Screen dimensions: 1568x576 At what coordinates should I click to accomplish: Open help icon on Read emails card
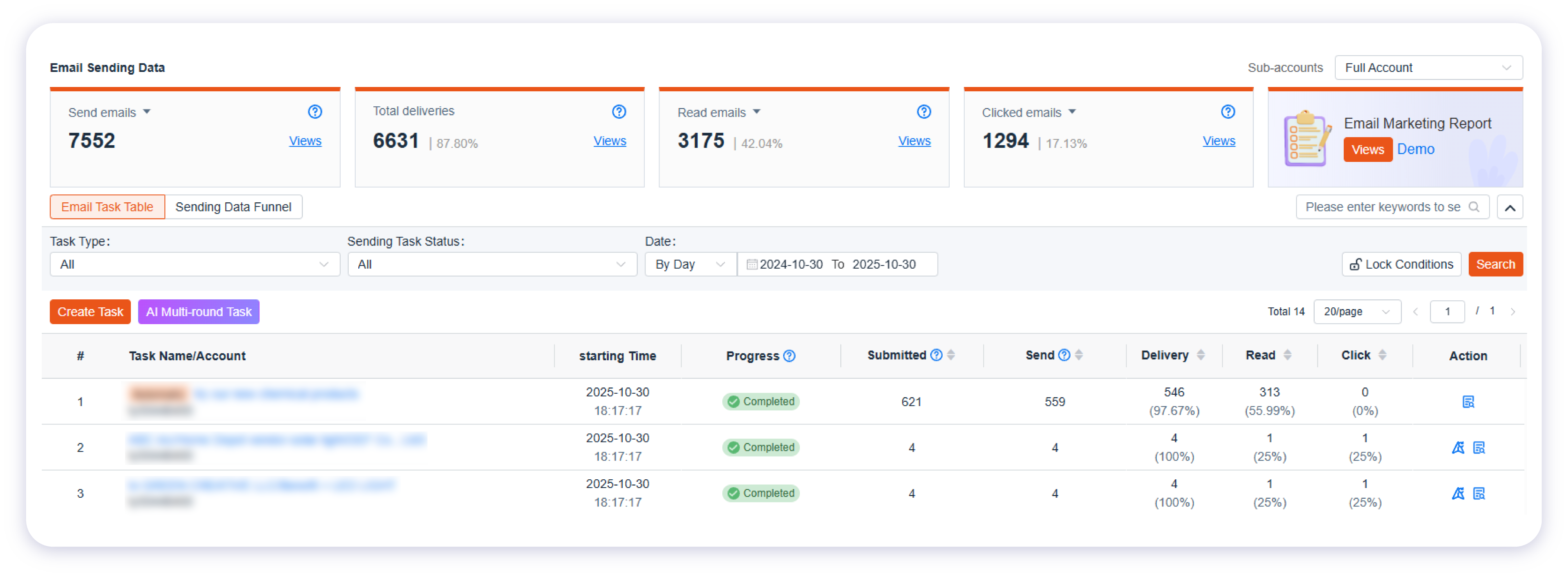(924, 111)
